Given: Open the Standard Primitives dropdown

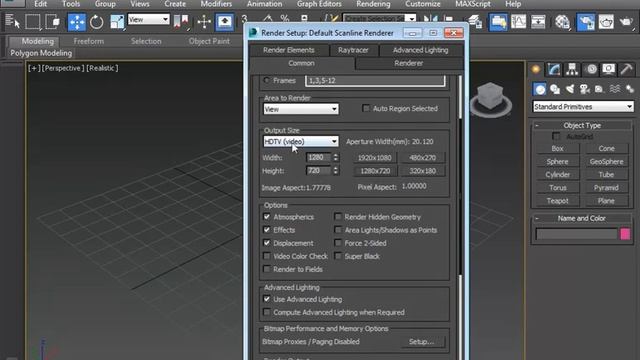Looking at the screenshot, I should tap(583, 107).
